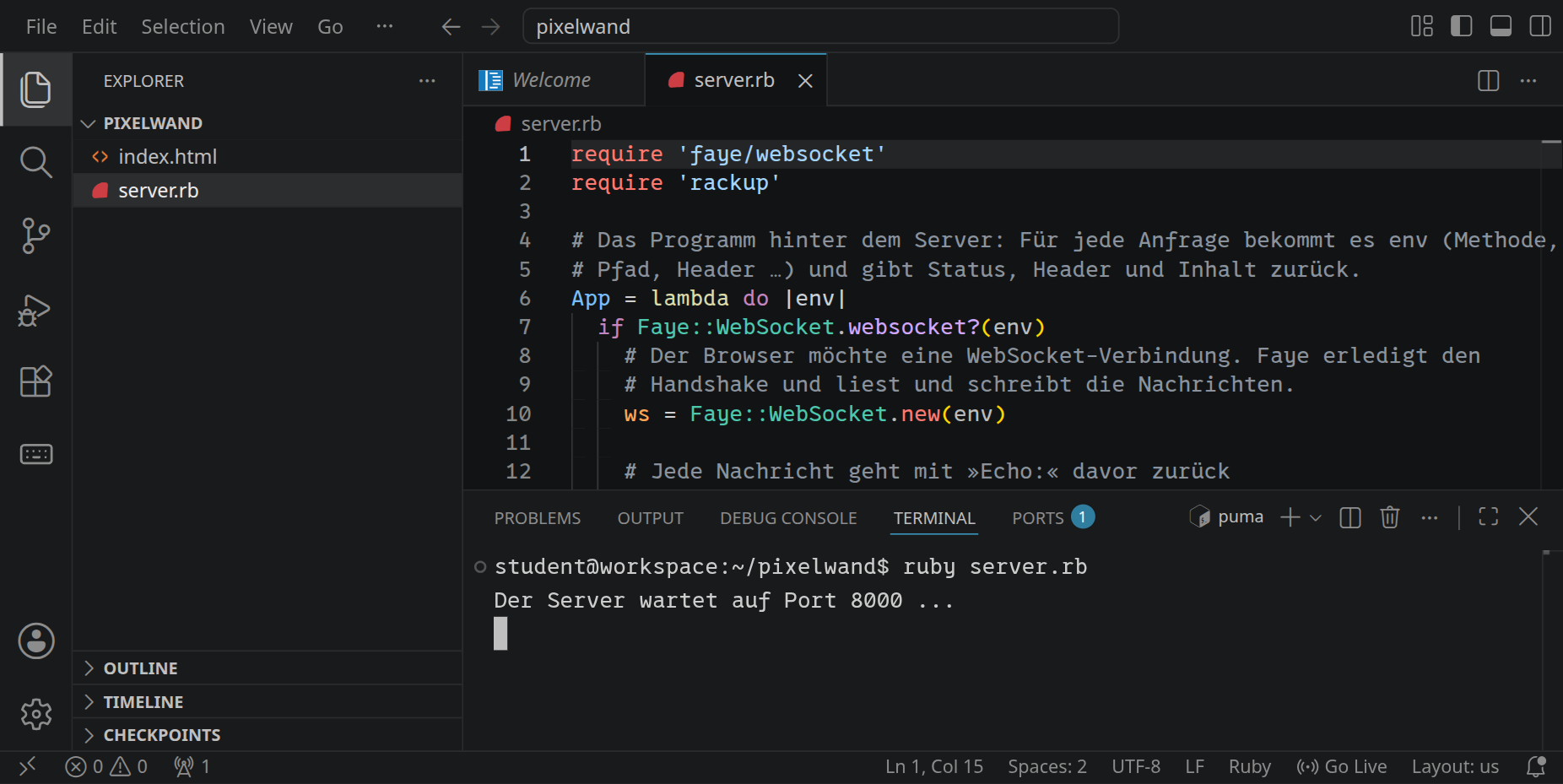
Task: Click Go Live in status bar
Action: point(1342,766)
